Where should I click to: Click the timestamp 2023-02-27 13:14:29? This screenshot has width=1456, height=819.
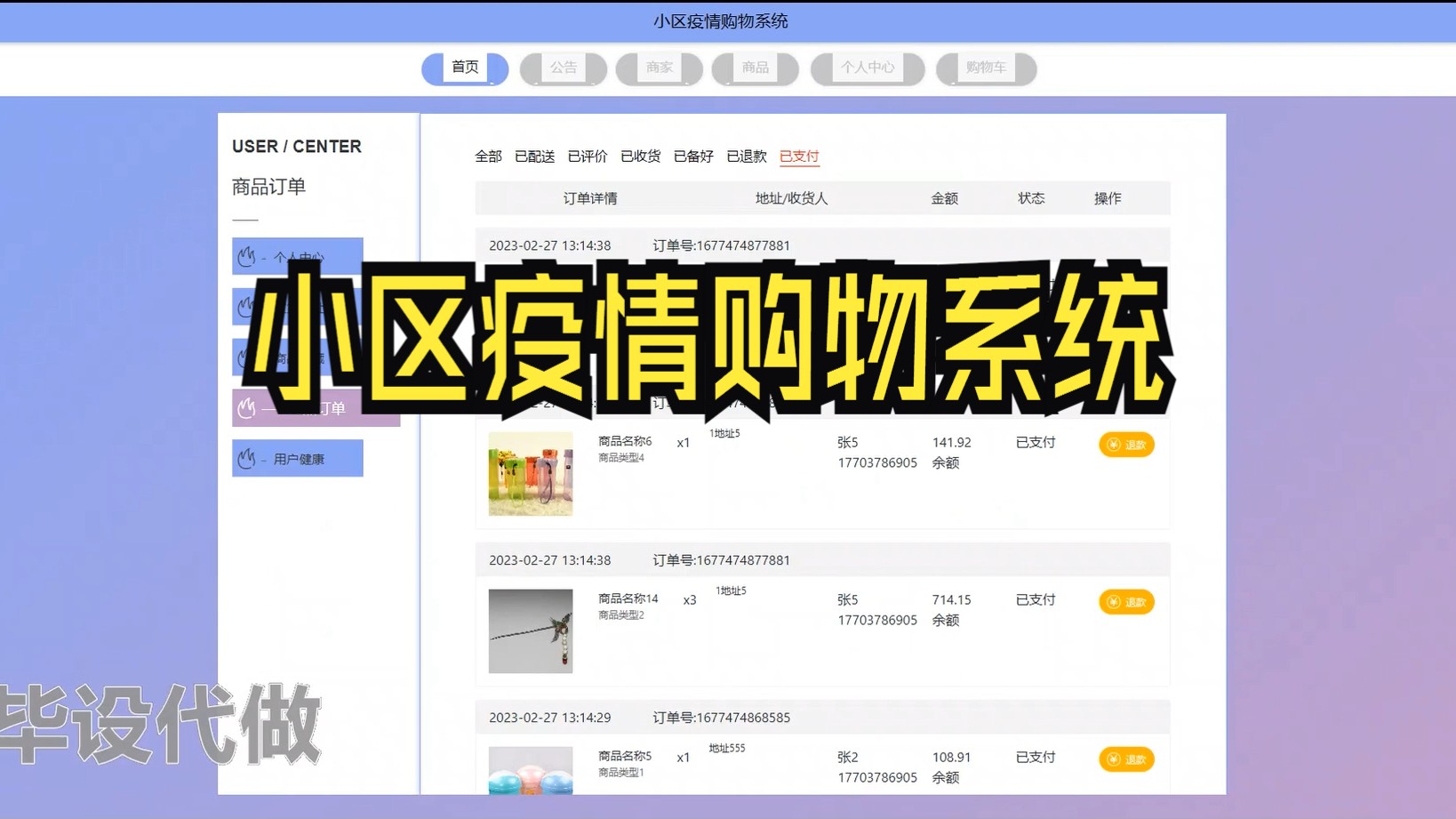549,718
